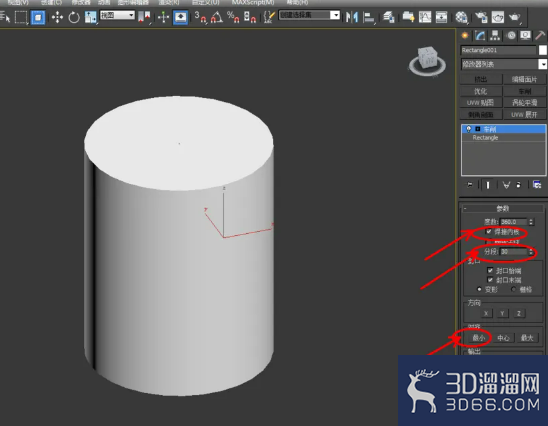Activate the Select and Scale tool
The height and width of the screenshot is (426, 548).
pos(91,17)
